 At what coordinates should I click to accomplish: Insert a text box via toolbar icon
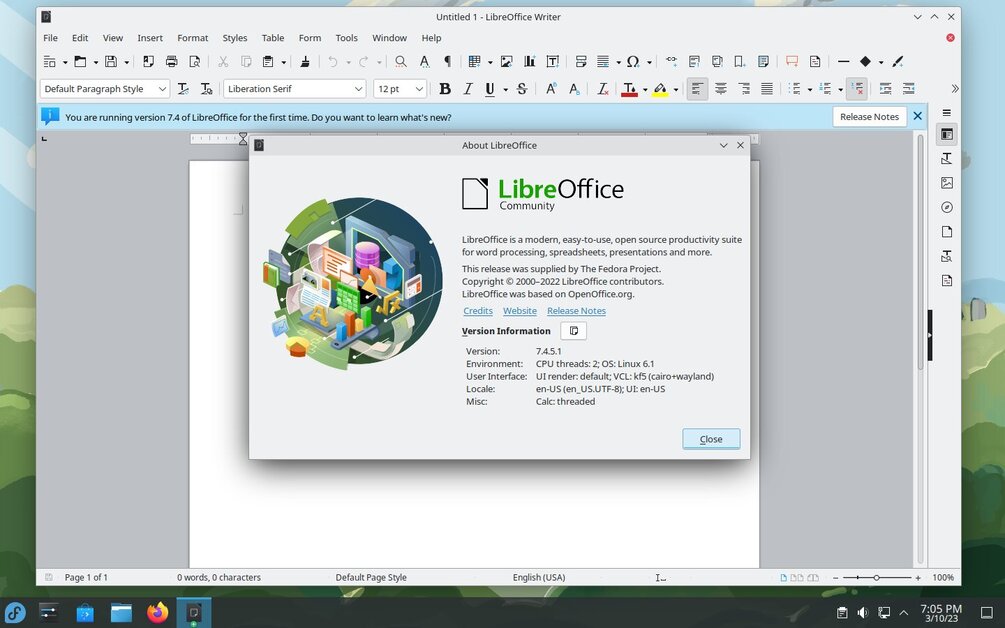(x=552, y=62)
